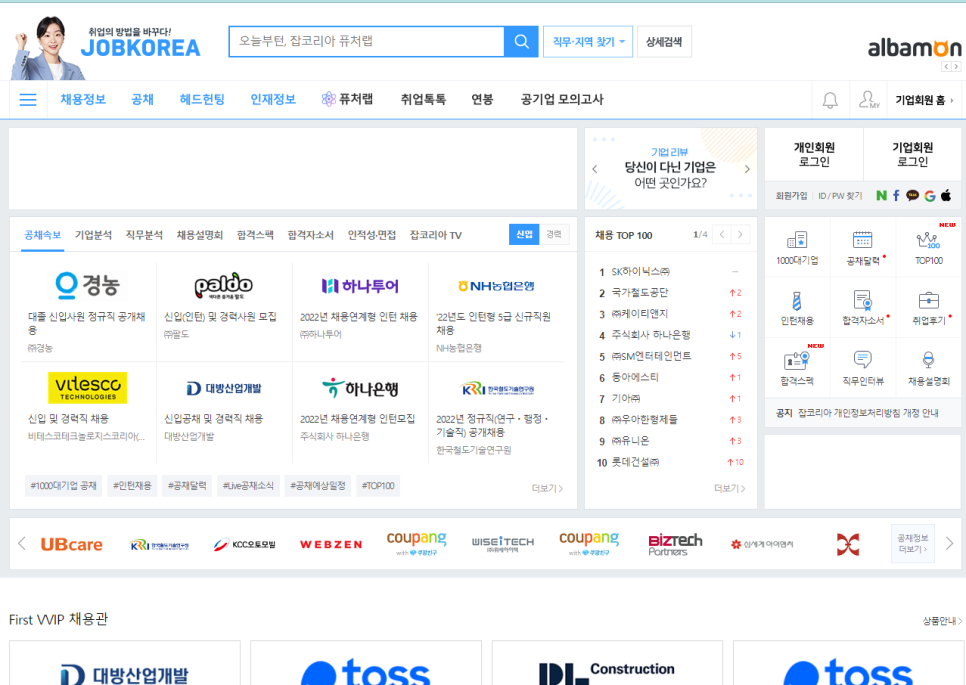Click 개인회원 로그인
The image size is (966, 685).
(814, 154)
